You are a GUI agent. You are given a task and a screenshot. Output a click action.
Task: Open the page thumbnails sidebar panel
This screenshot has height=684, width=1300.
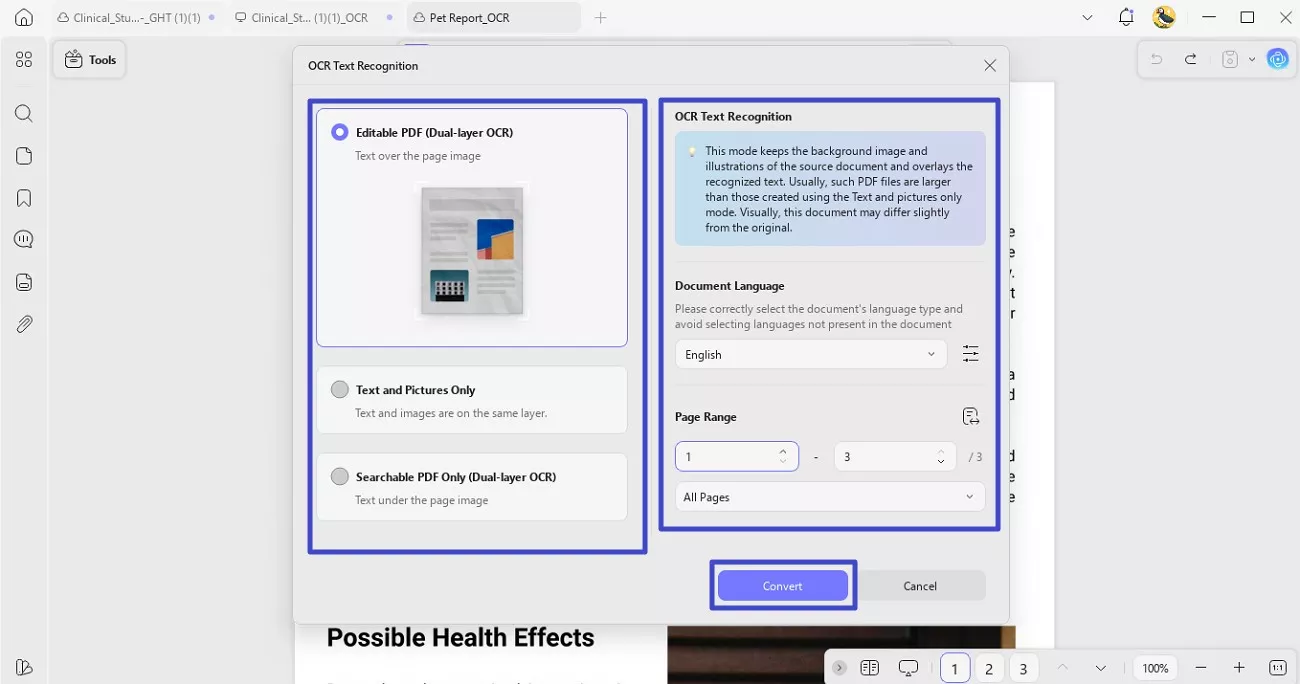[24, 155]
